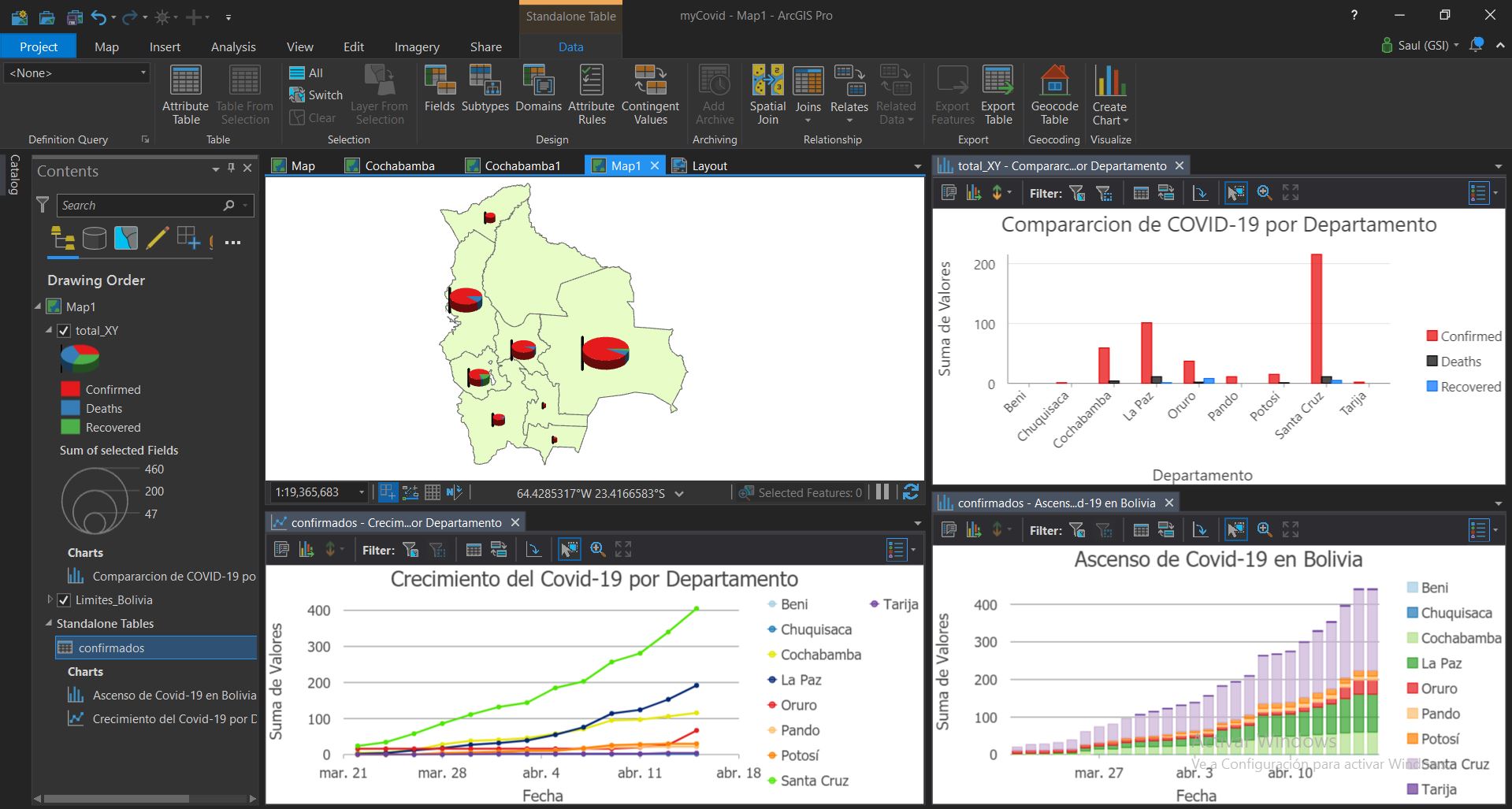The width and height of the screenshot is (1512, 809).
Task: Click the red Confirmed symbol swatch
Action: coord(70,389)
